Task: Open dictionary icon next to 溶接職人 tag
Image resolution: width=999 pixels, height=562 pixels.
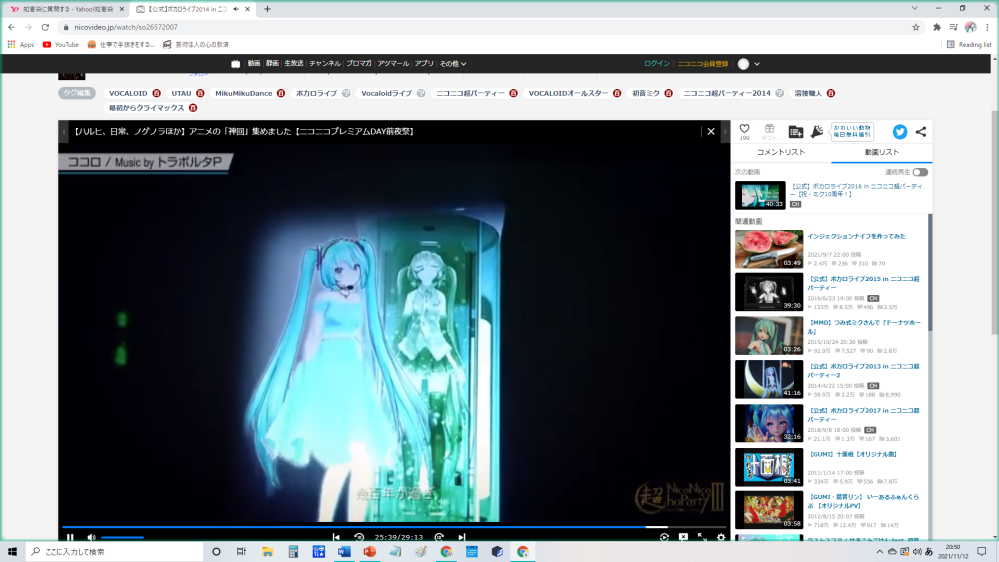Action: 831,93
